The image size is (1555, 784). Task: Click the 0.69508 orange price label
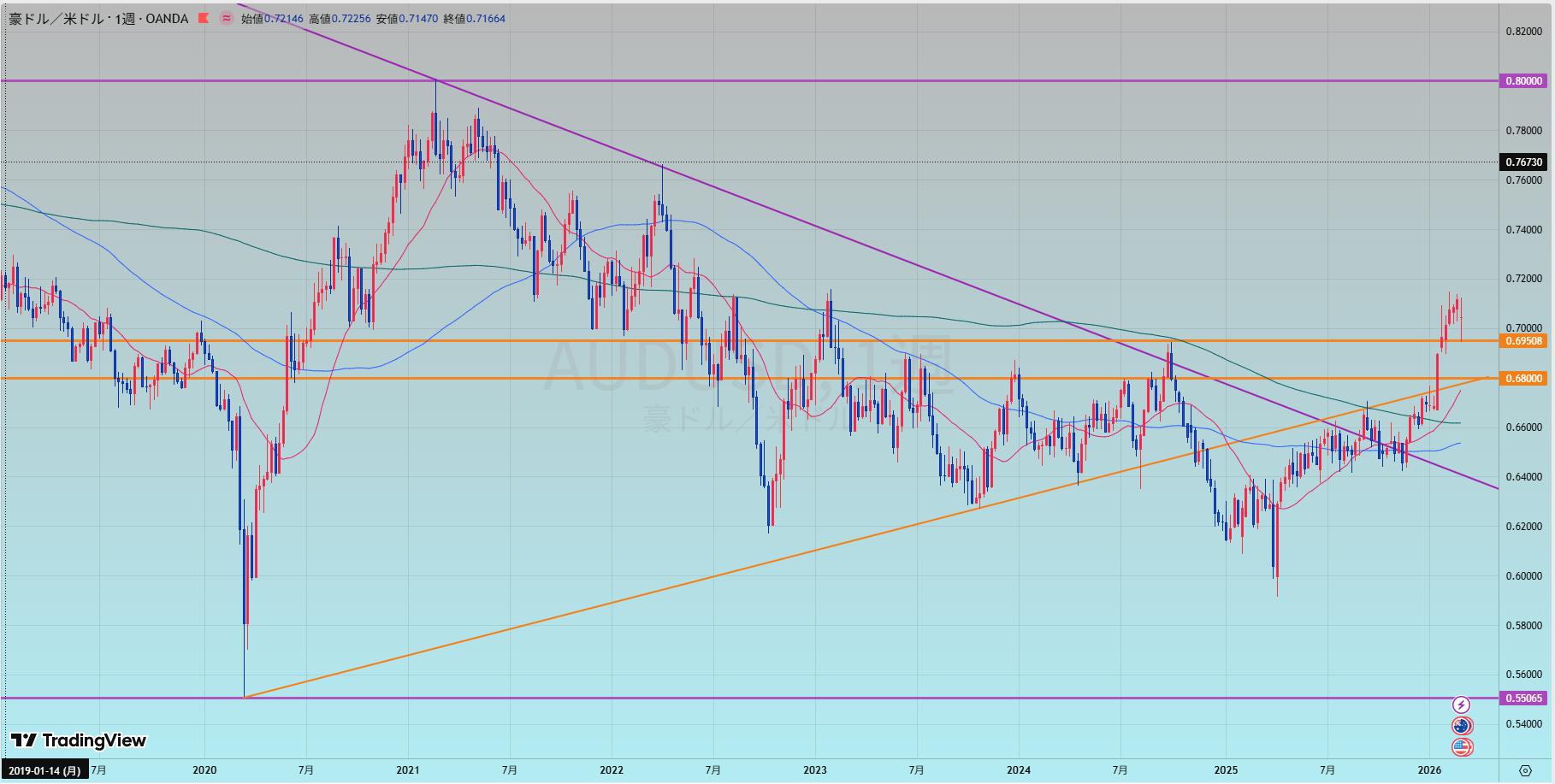point(1523,341)
